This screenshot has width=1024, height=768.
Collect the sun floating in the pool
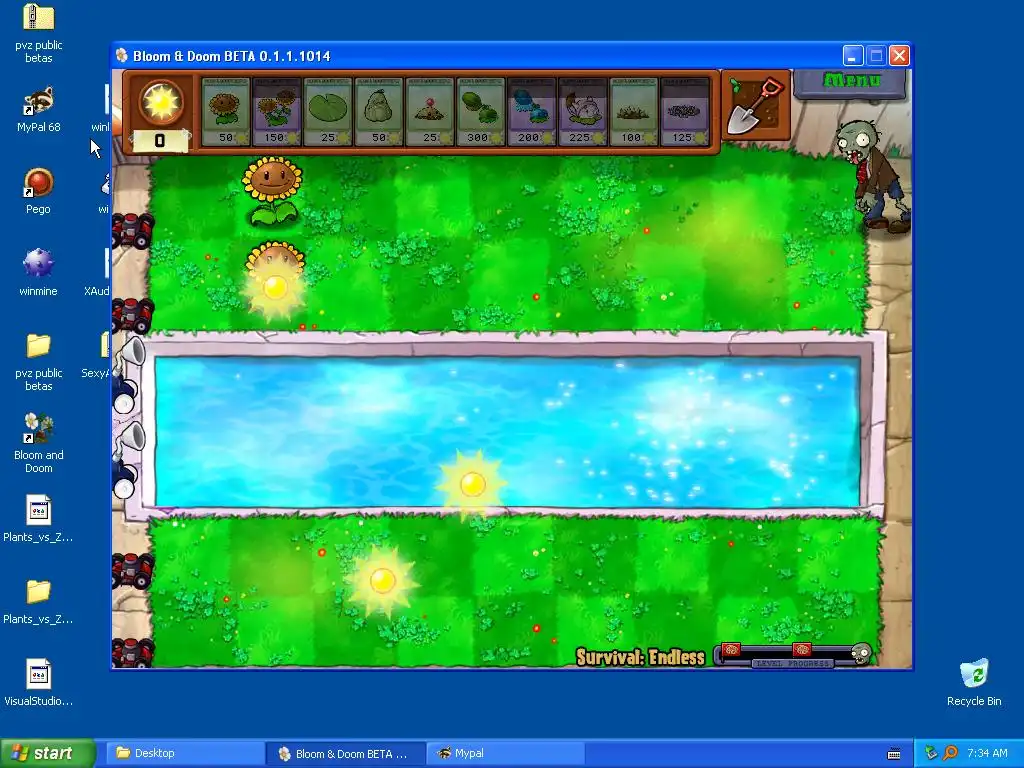pyautogui.click(x=472, y=485)
